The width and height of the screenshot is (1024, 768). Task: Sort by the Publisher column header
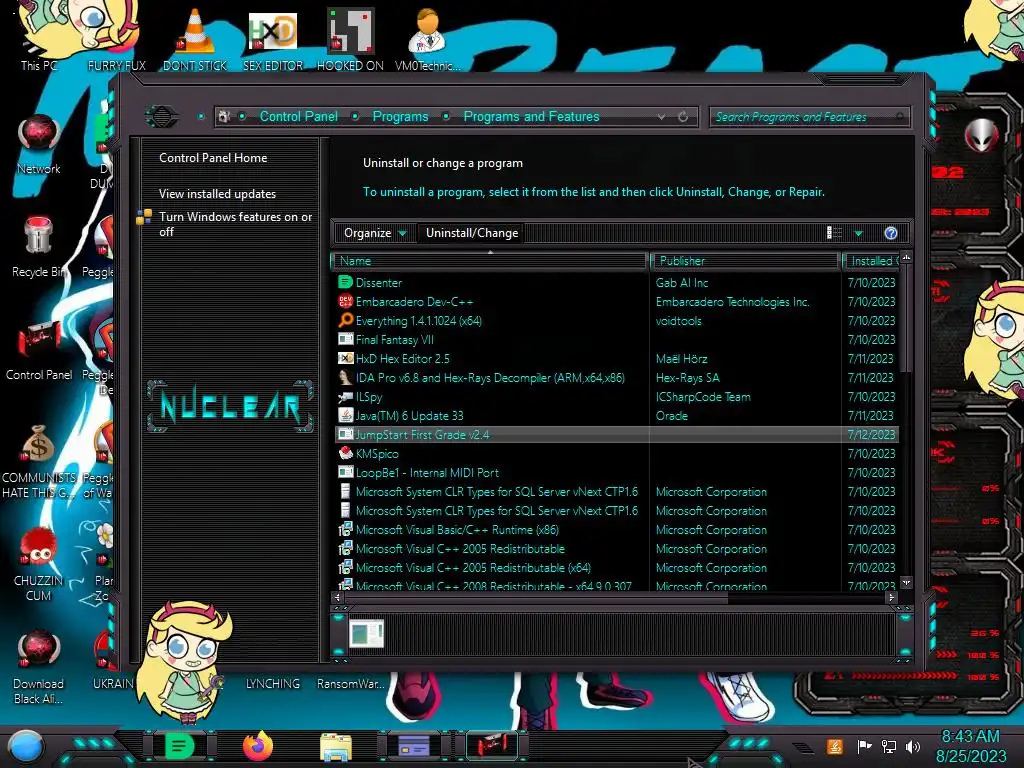tap(745, 261)
